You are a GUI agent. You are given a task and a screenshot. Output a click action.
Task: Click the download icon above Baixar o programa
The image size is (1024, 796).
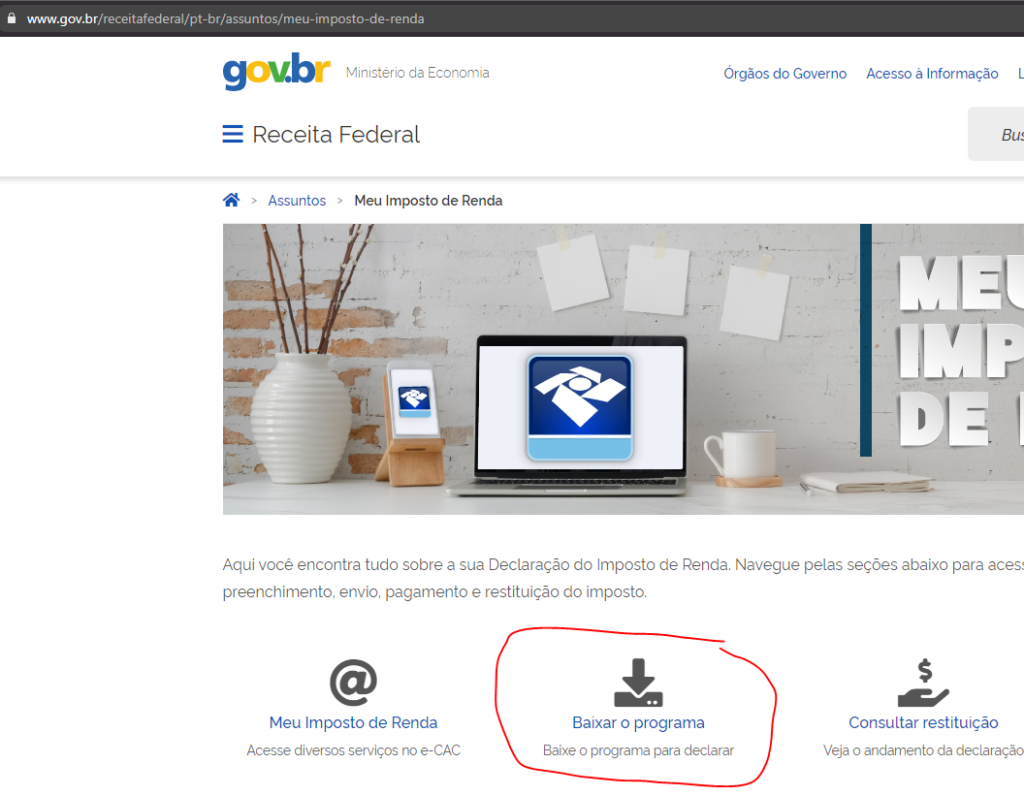[638, 683]
